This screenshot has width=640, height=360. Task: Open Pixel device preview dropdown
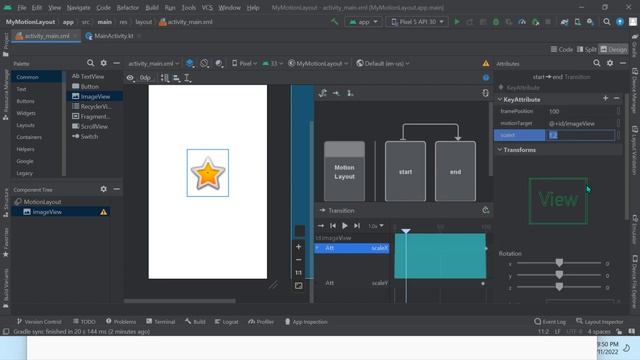pos(244,63)
